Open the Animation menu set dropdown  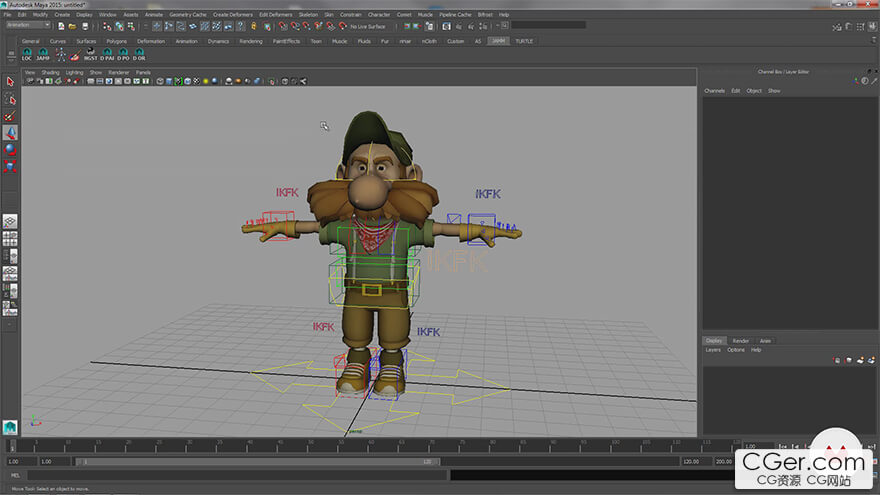[x=28, y=26]
